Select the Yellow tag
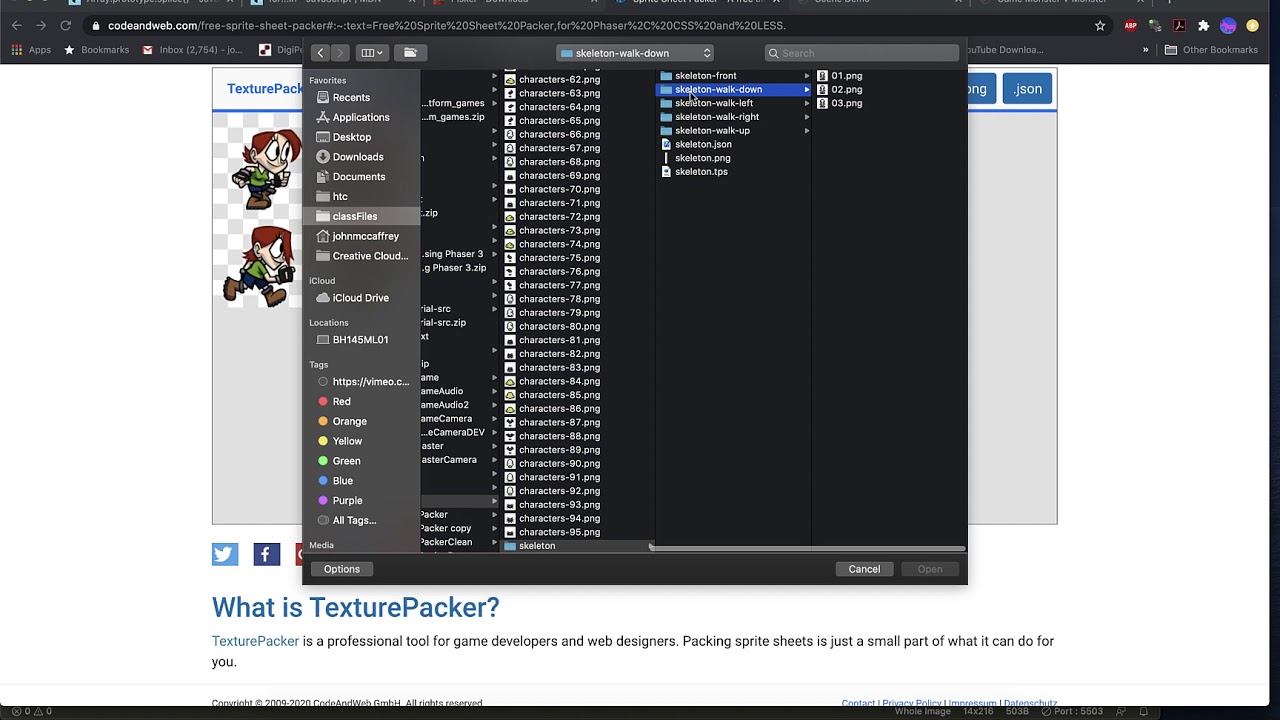Image resolution: width=1280 pixels, height=720 pixels. [x=347, y=441]
